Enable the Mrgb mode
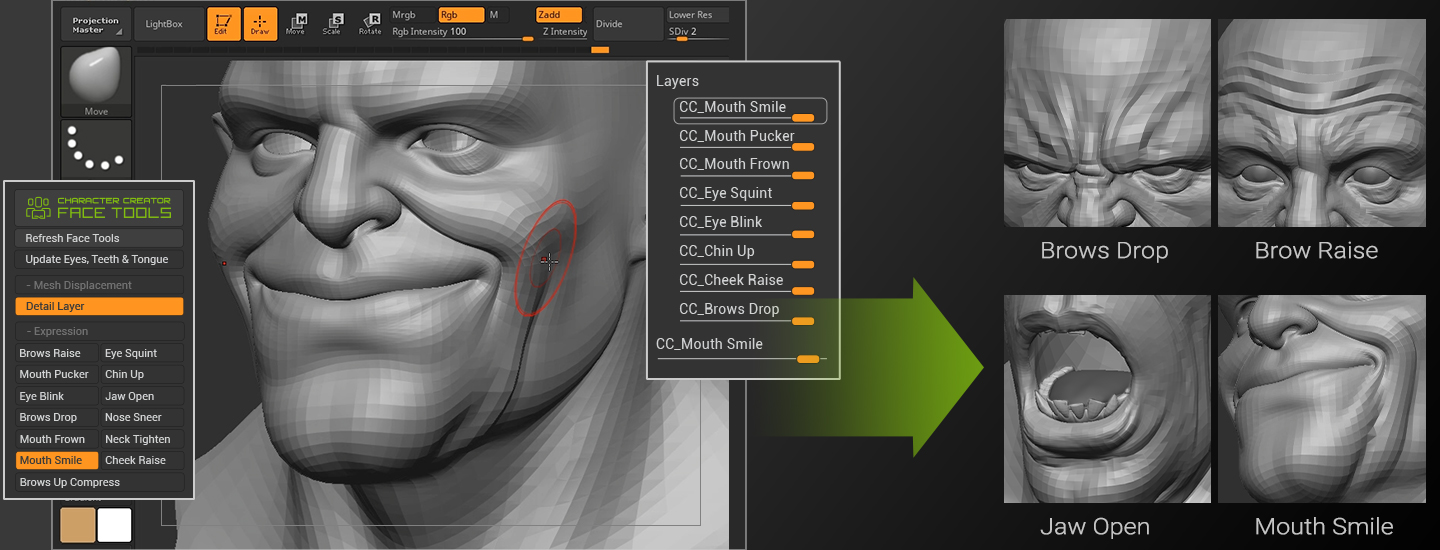 [x=404, y=15]
